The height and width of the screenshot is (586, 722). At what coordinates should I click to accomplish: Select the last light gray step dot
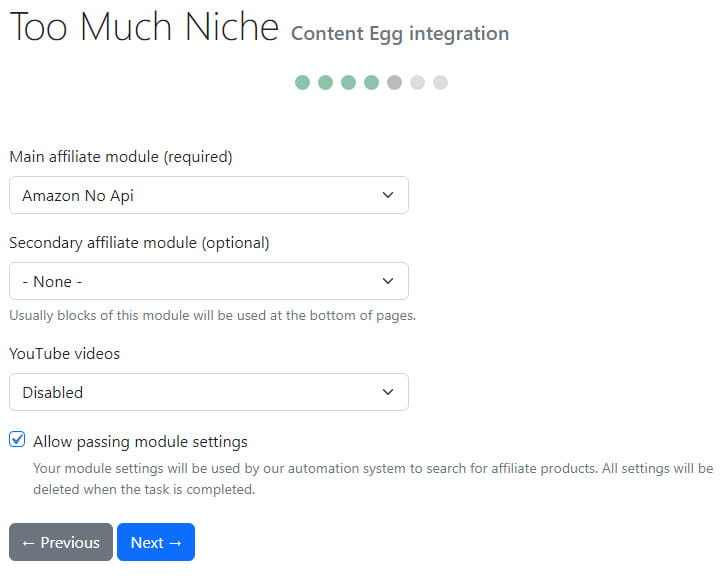pos(441,82)
